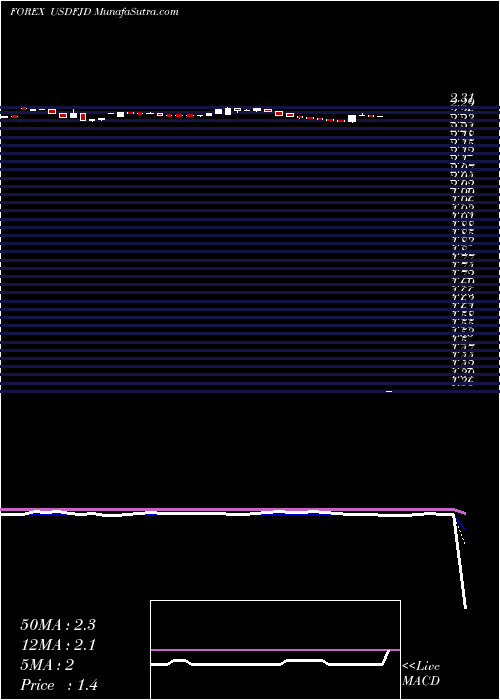
Task: Click the <<Live MACD label
Action: (x=421, y=673)
